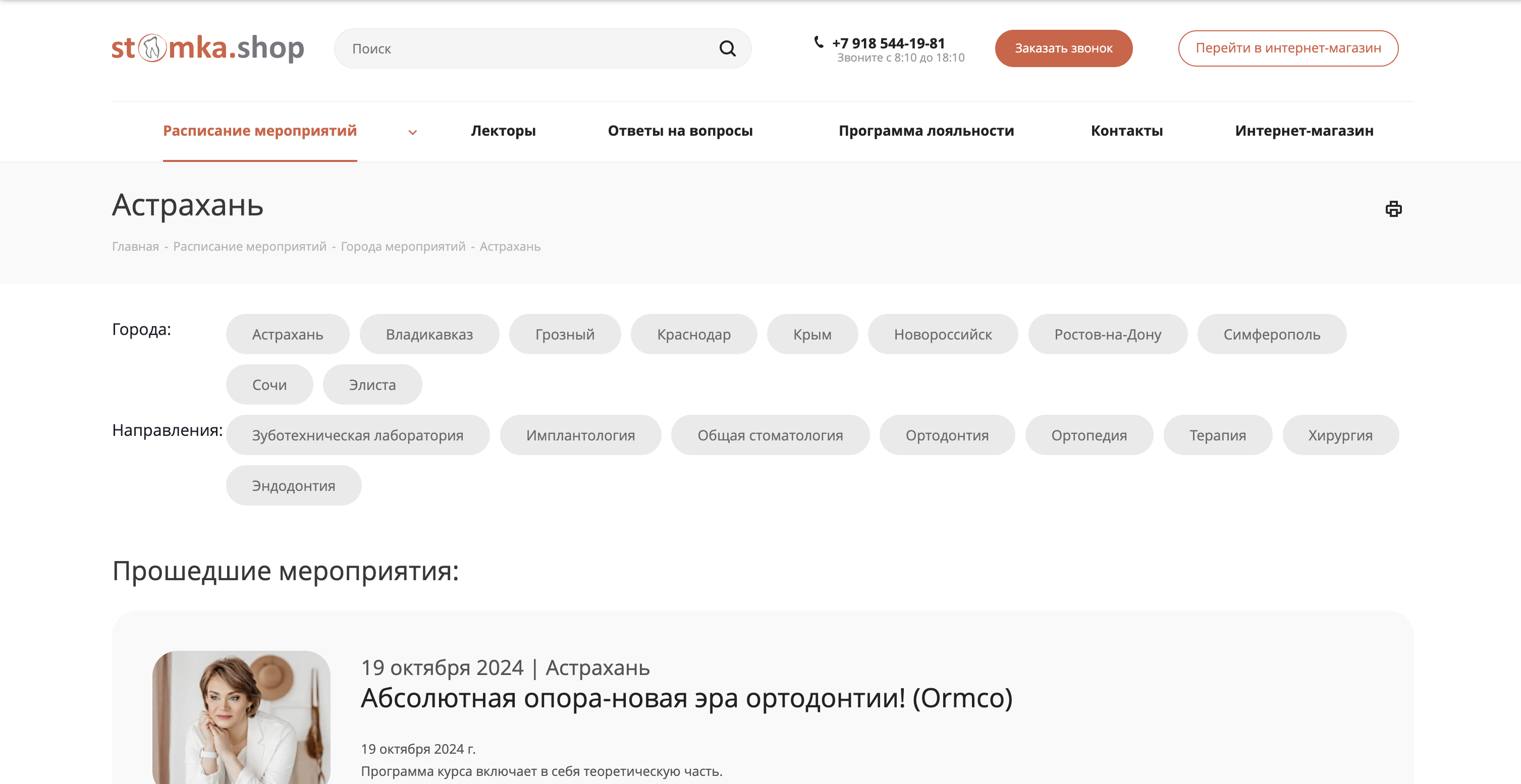Select the Элиста city filter
The image size is (1521, 784).
[372, 384]
